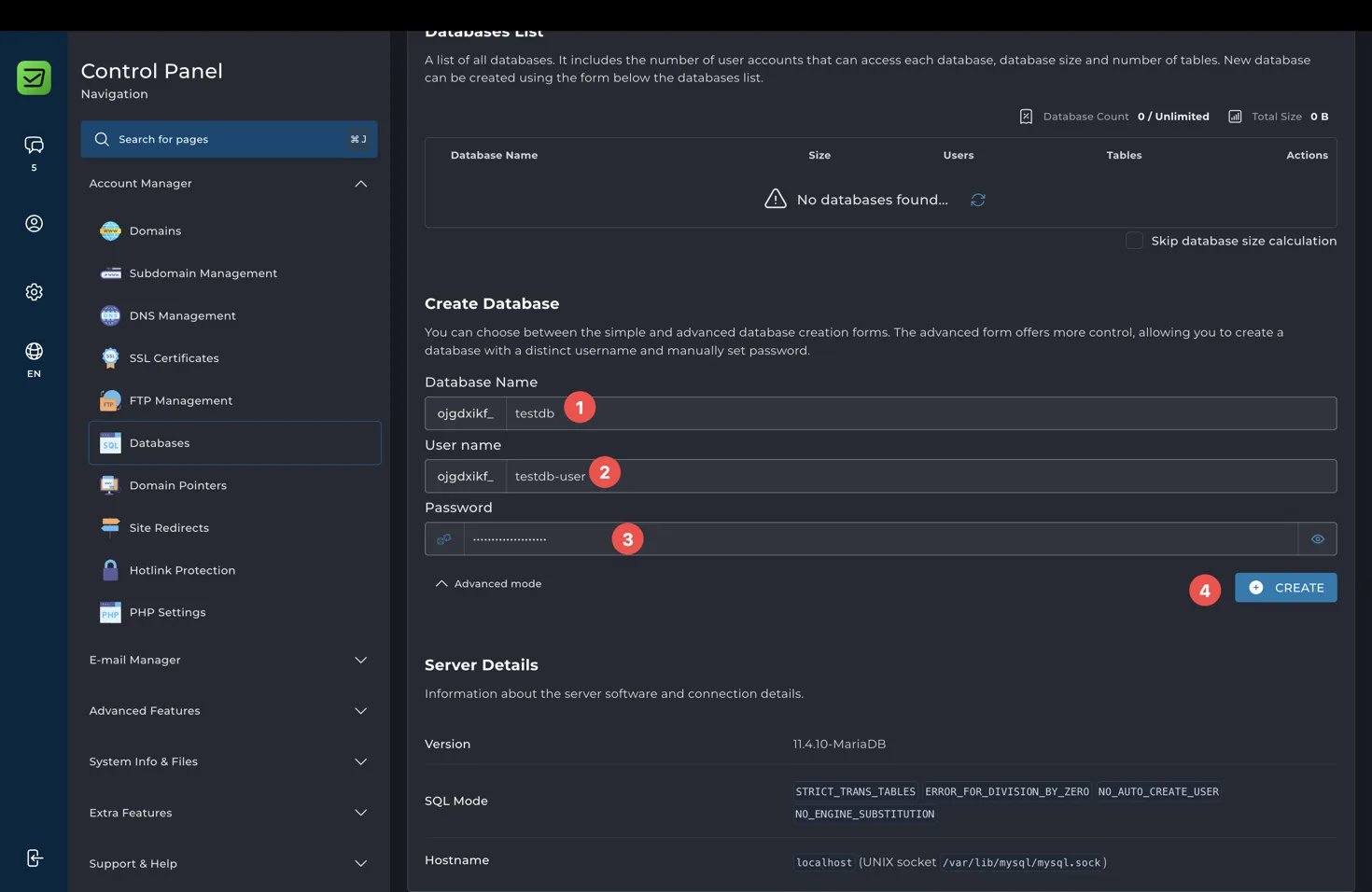
Task: Expand the Extra Features section
Action: point(361,813)
